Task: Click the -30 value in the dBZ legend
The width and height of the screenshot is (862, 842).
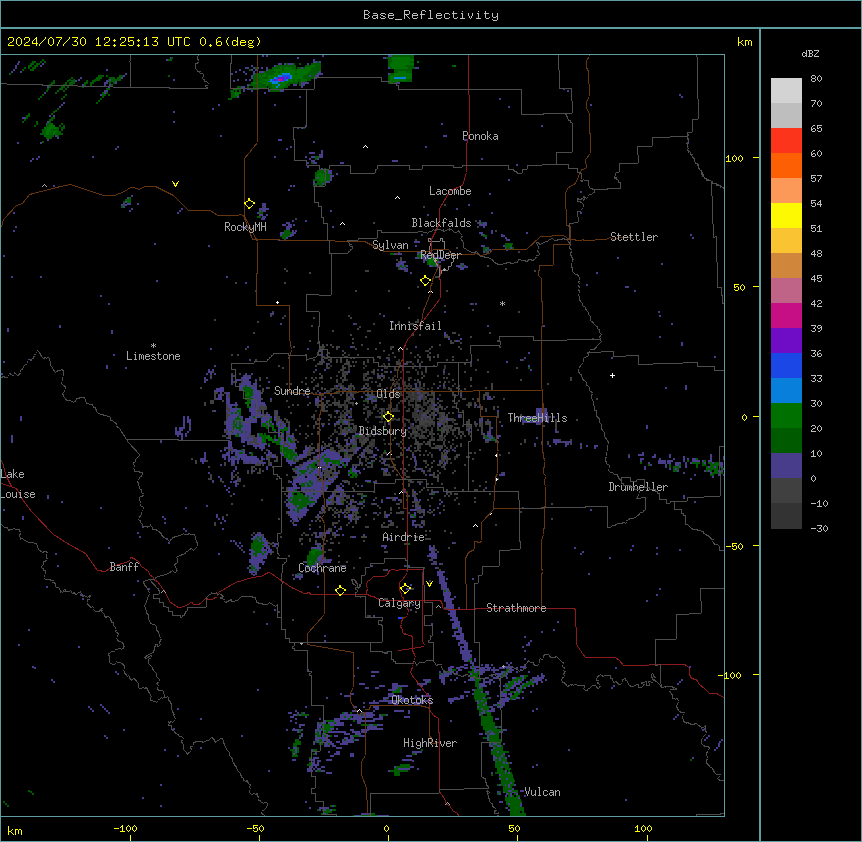Action: [x=819, y=528]
